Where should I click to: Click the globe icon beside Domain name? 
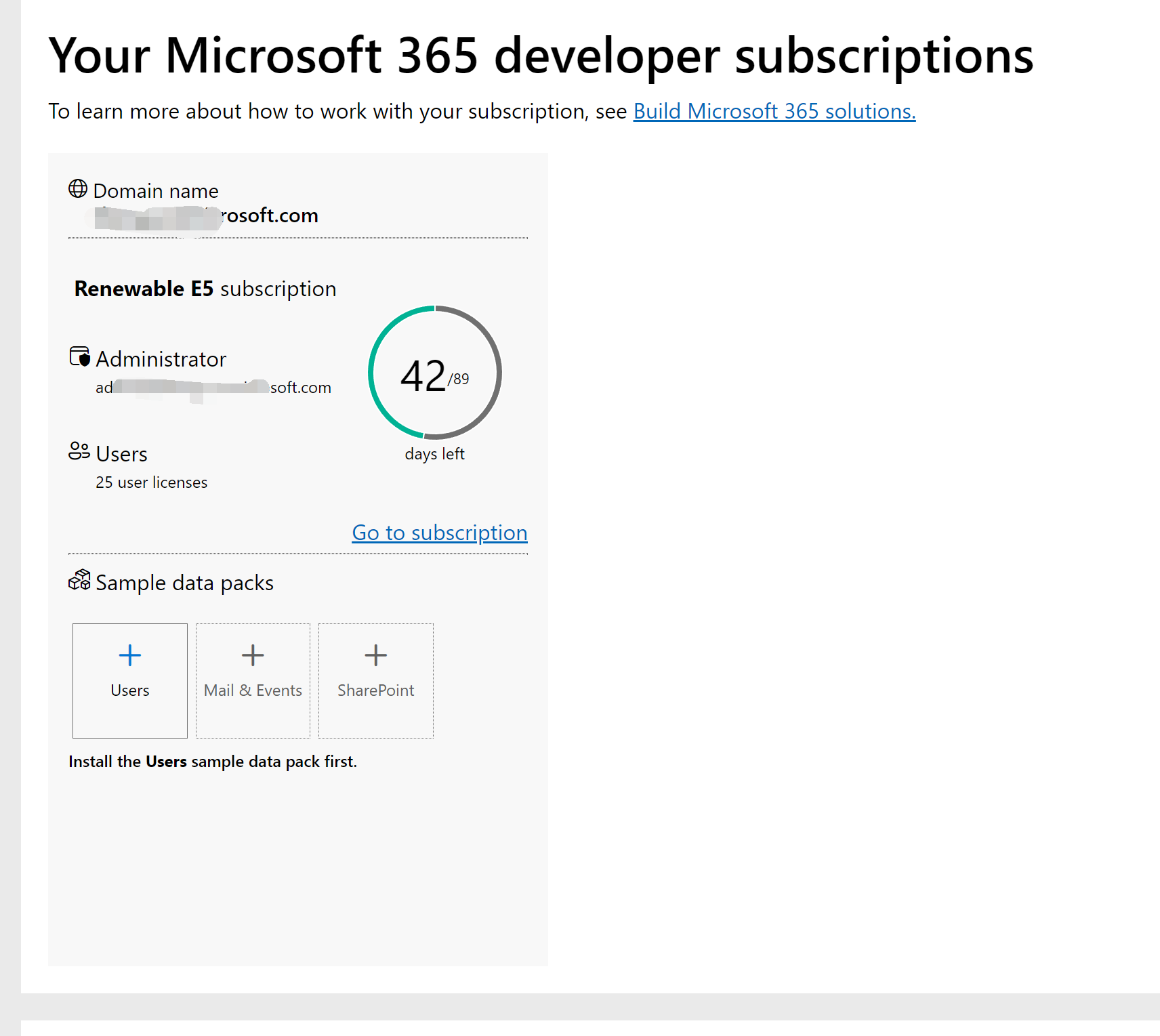pos(78,189)
